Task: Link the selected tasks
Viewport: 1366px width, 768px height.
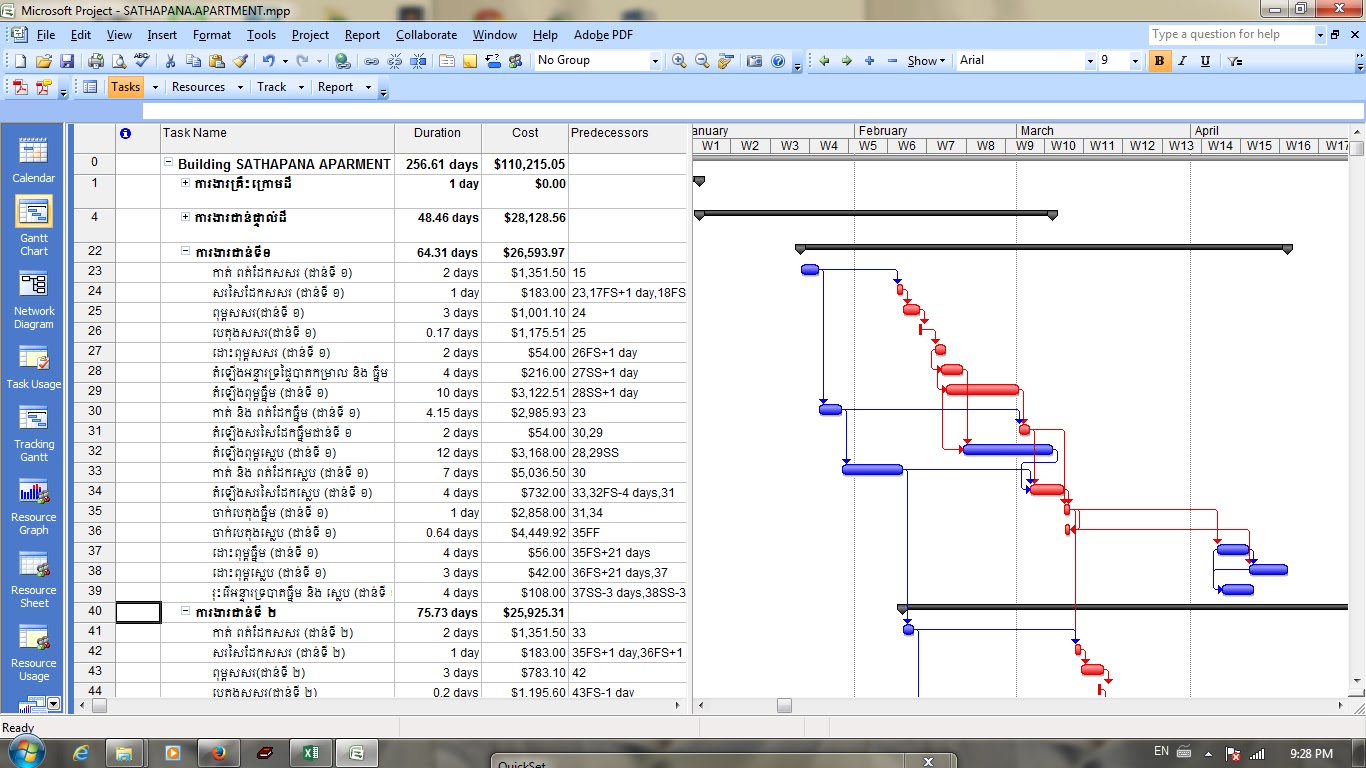Action: coord(371,61)
